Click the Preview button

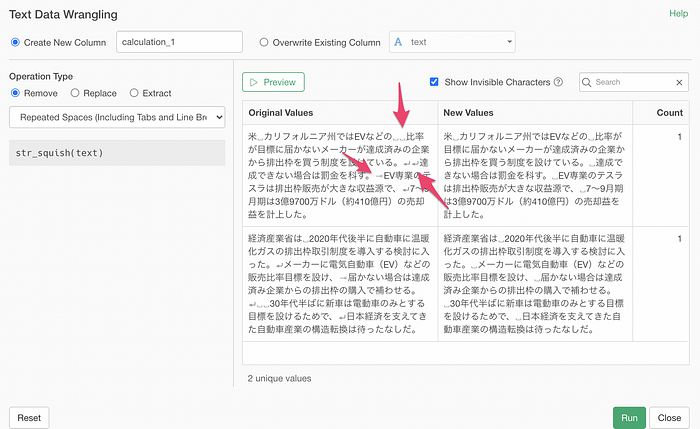(x=273, y=82)
